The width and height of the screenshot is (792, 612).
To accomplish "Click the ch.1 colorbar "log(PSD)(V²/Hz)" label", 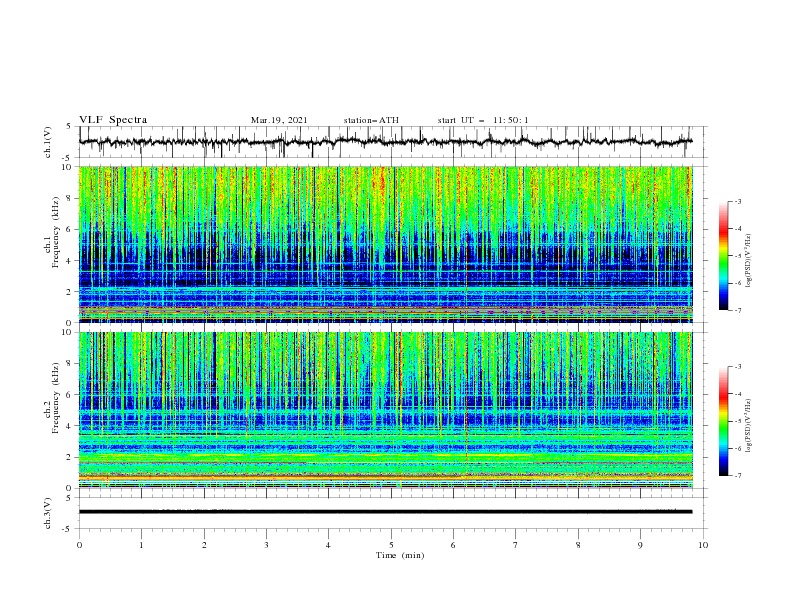I will [x=749, y=261].
